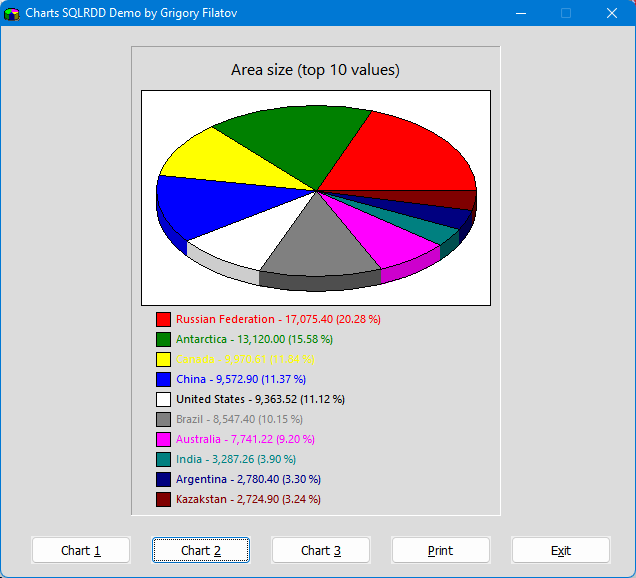Click the 'Brazil - 8,547.40 (10.15 %)' label
Image resolution: width=636 pixels, height=578 pixels.
pyautogui.click(x=239, y=419)
